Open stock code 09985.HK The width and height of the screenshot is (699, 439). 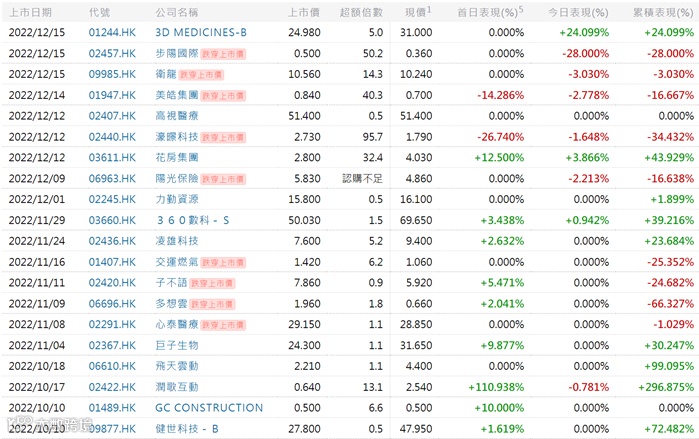[x=112, y=74]
